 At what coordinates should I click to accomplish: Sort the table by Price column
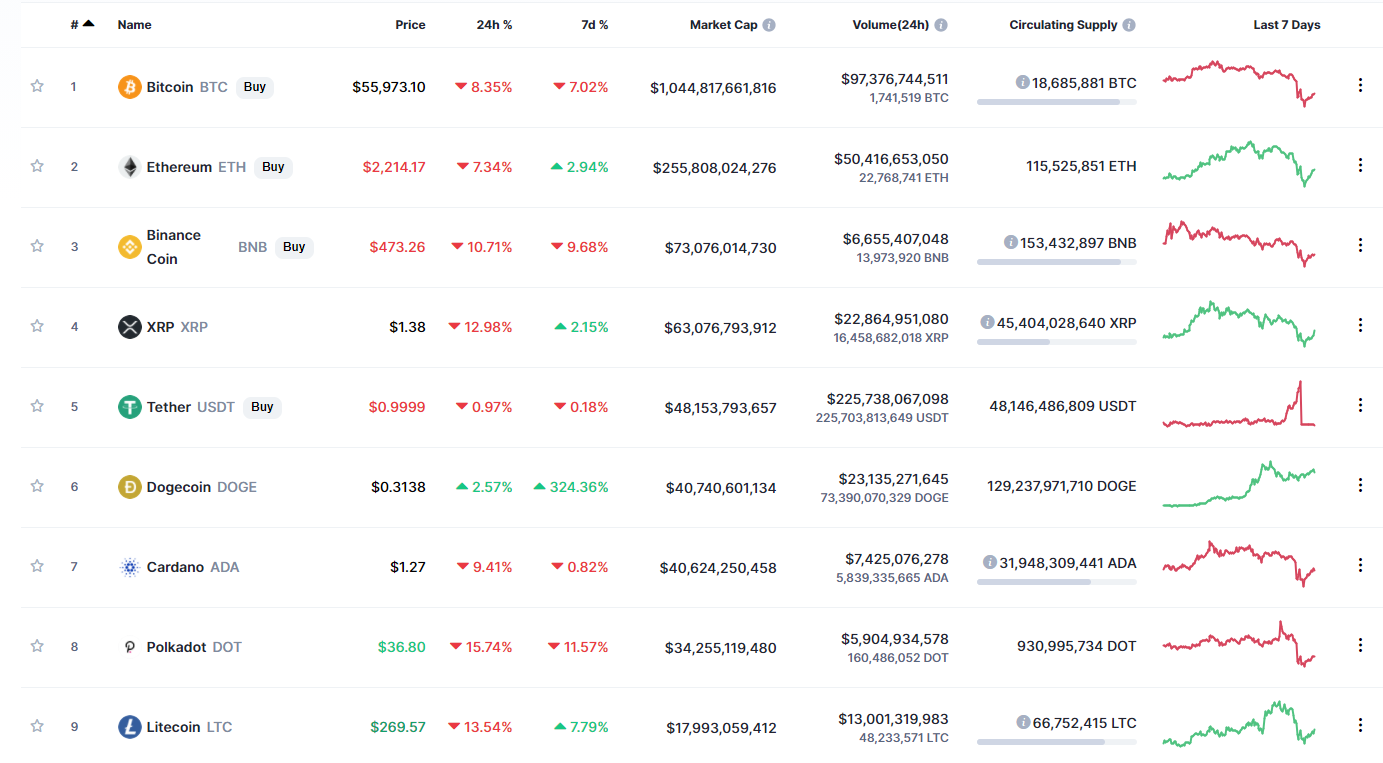(410, 25)
